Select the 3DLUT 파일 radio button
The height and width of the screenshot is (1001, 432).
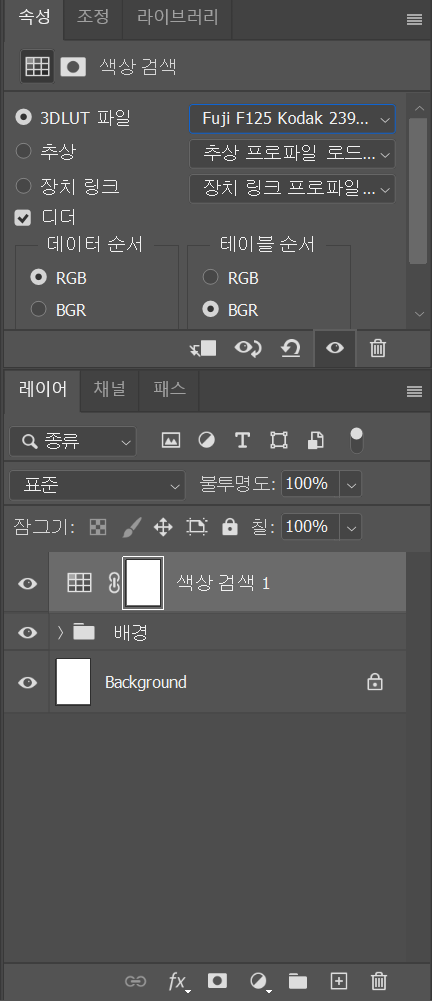pyautogui.click(x=24, y=117)
